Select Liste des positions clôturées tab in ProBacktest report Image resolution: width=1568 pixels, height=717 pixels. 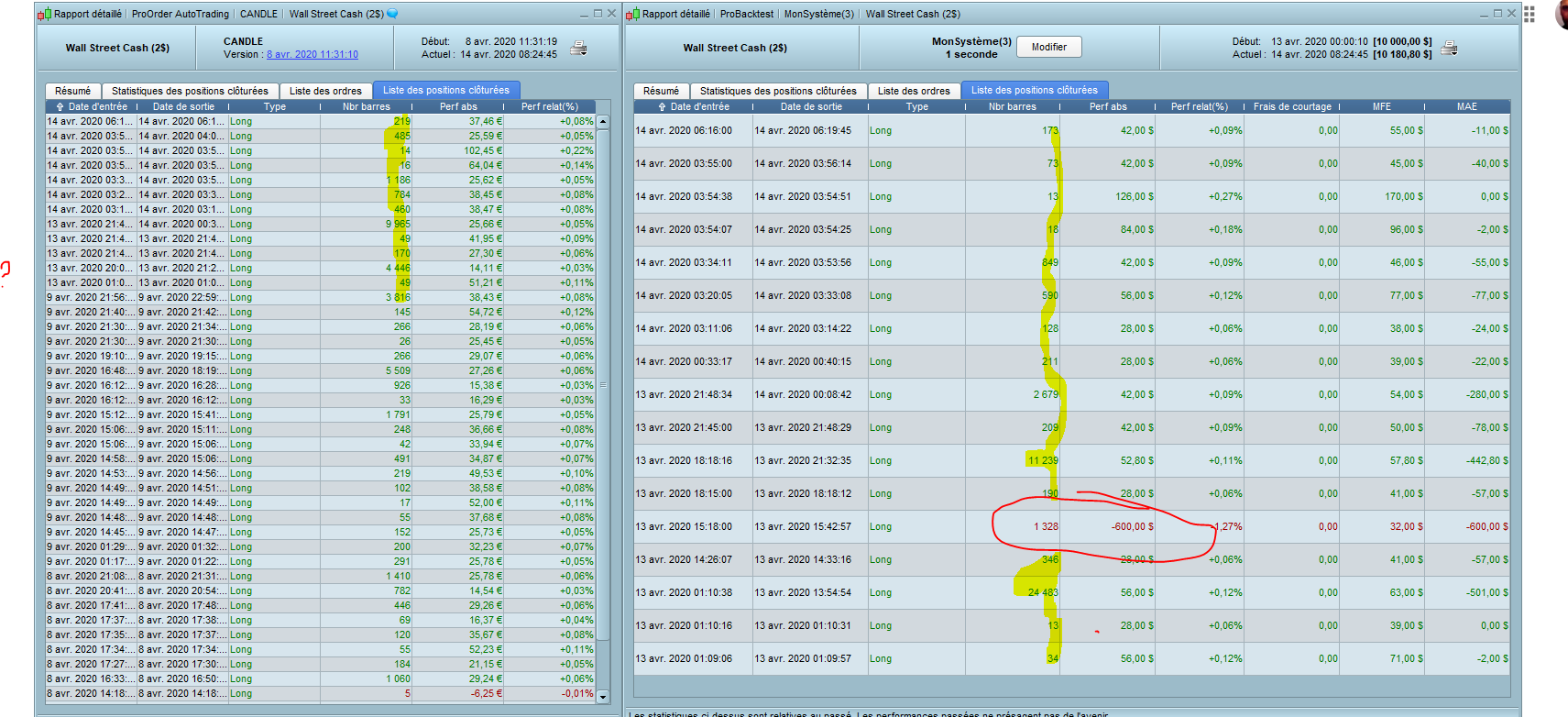click(1035, 90)
